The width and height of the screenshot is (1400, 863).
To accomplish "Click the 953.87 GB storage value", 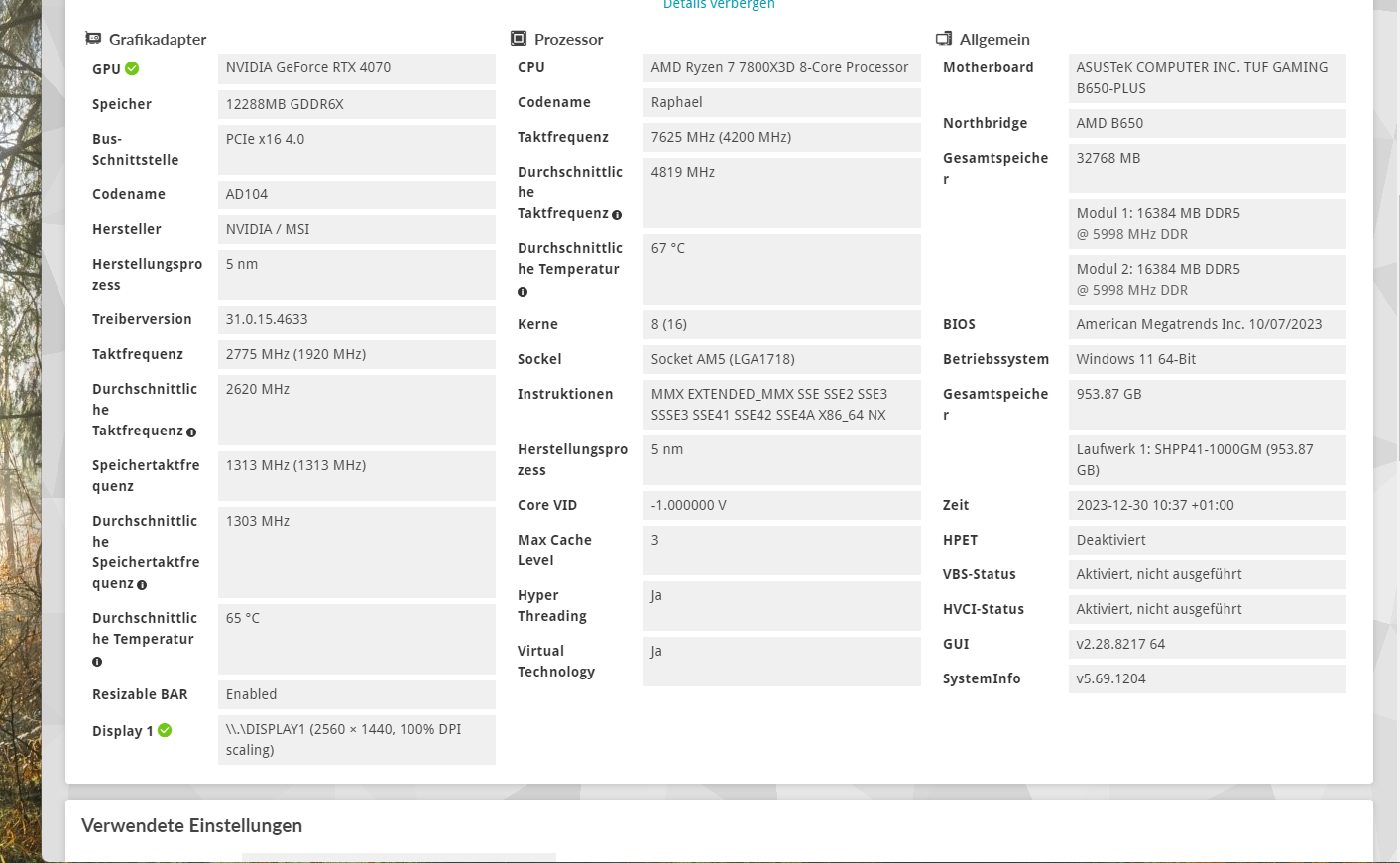I will 1208,405.
